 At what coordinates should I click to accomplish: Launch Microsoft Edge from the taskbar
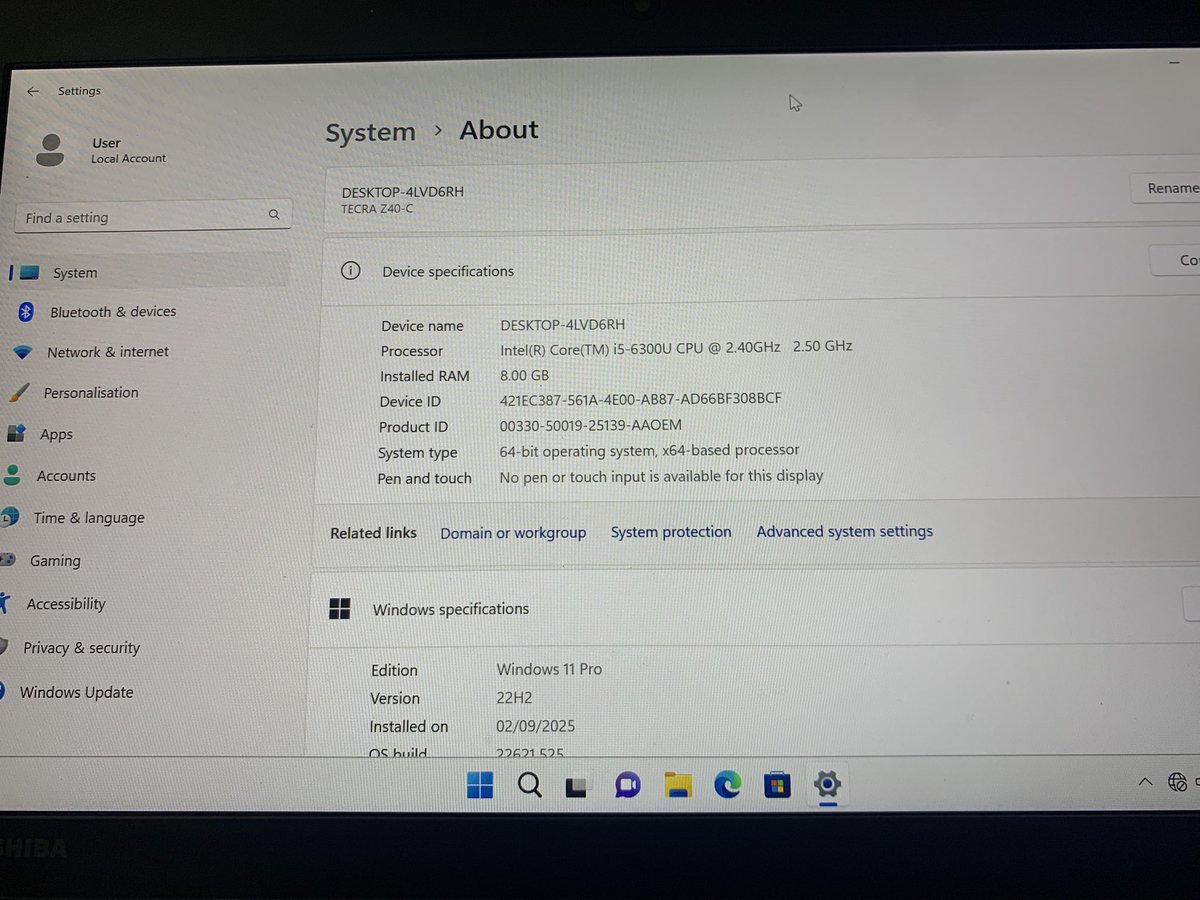click(728, 785)
